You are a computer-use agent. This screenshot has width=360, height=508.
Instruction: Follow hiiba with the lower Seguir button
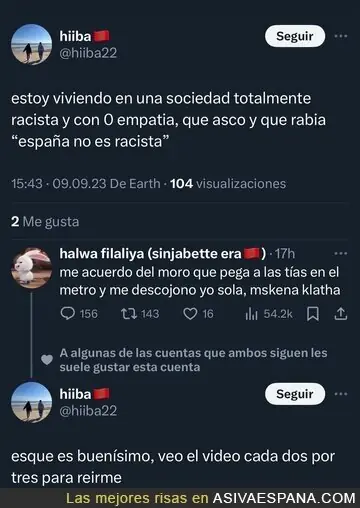click(295, 394)
